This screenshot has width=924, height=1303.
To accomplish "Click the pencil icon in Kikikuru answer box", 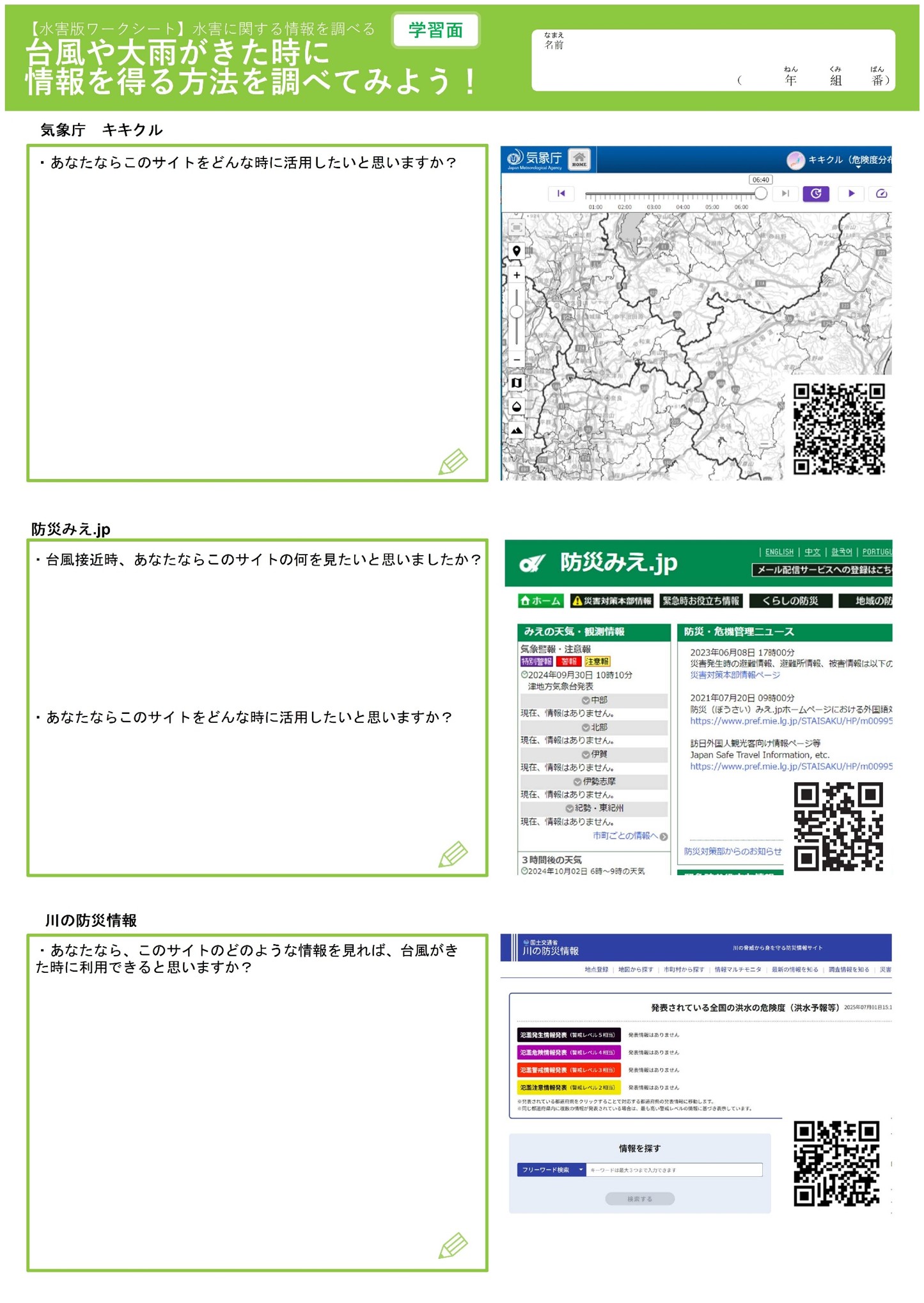I will [453, 461].
